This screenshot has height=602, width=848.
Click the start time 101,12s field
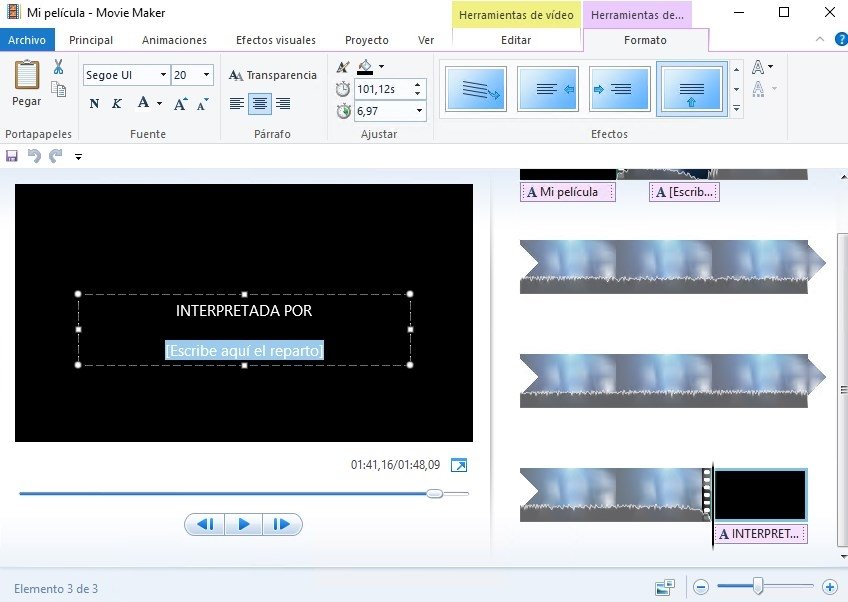383,89
